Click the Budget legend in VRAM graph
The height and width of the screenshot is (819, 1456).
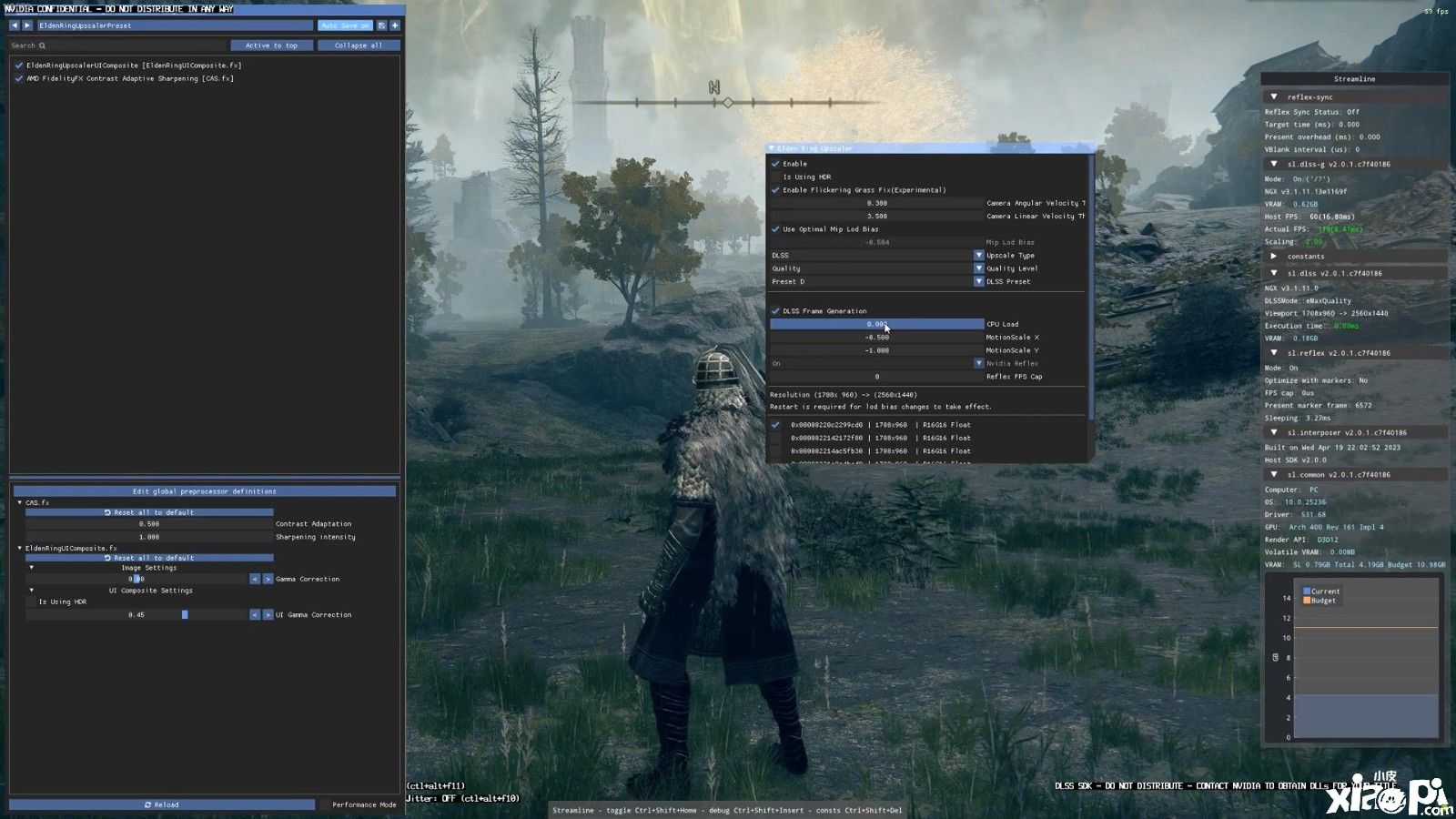[1319, 601]
